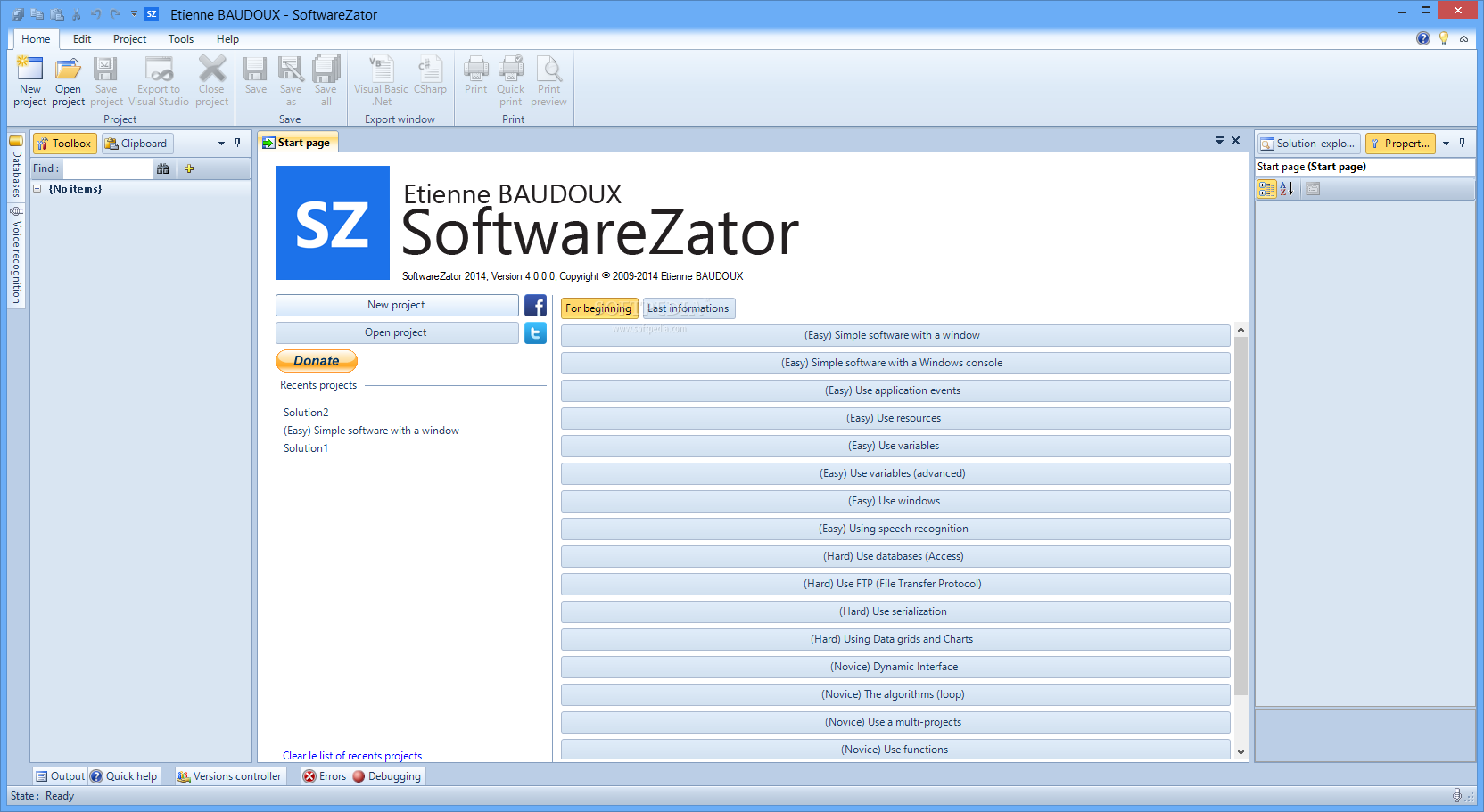Screen dimensions: 1484x812
Task: Open the Twitter page icon
Action: pyautogui.click(x=535, y=333)
